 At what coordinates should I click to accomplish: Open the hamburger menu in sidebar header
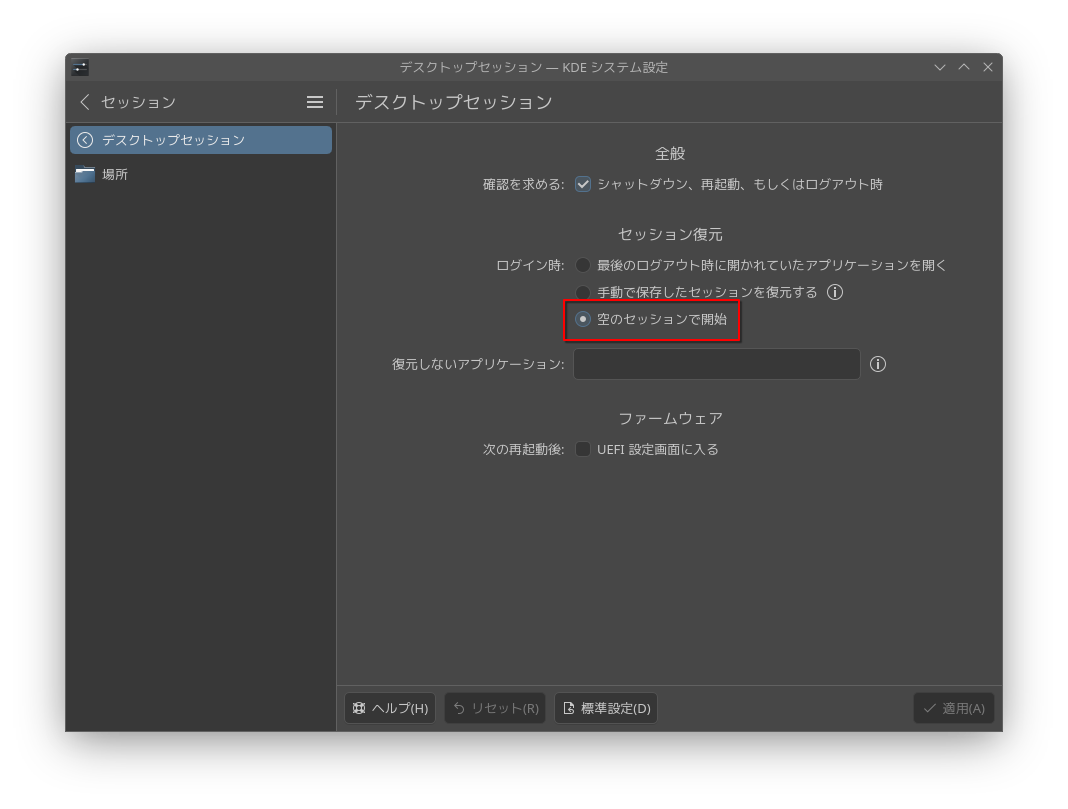(315, 102)
